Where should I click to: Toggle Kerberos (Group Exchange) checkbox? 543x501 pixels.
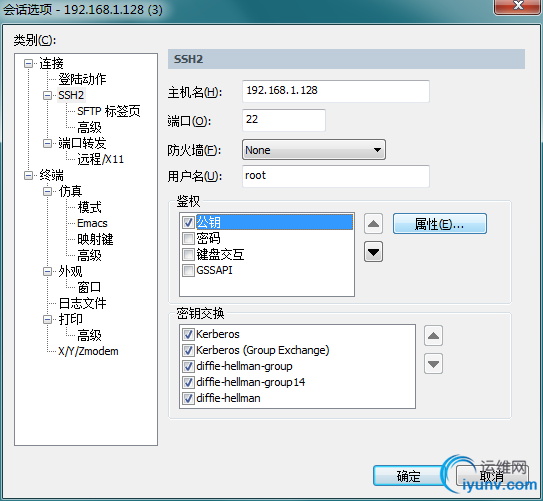point(188,350)
